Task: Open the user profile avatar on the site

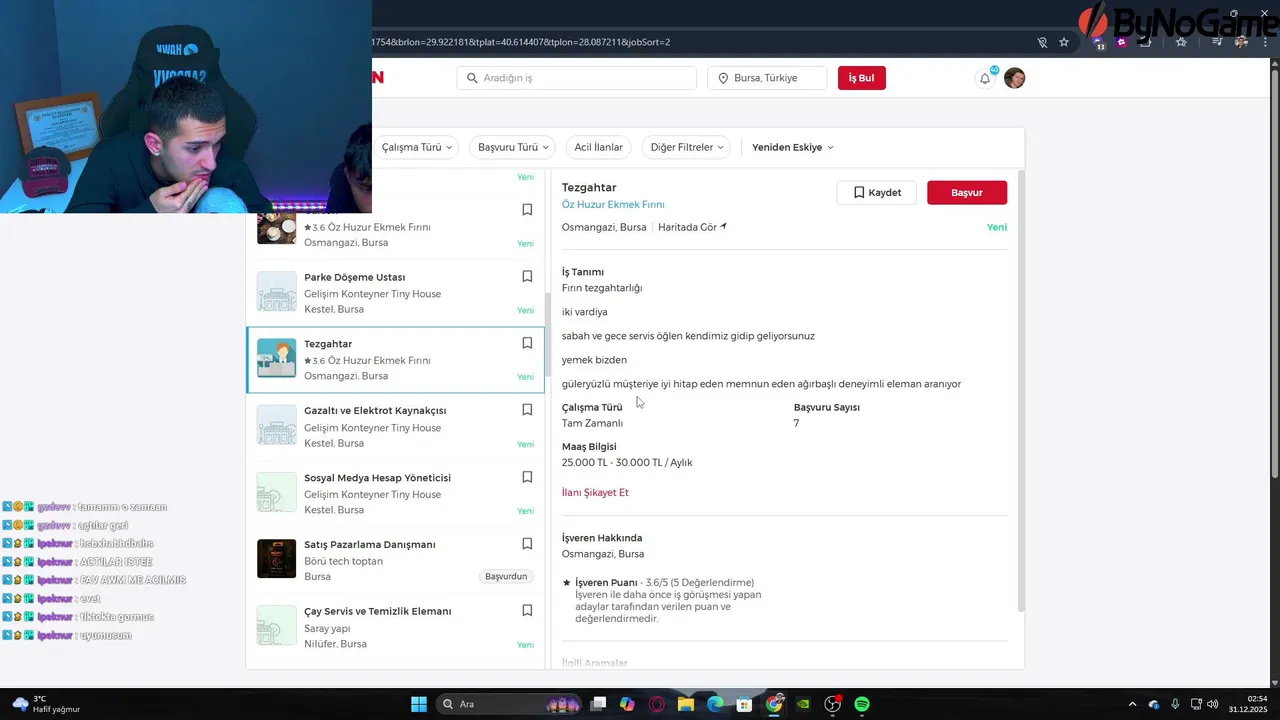Action: click(x=1014, y=78)
